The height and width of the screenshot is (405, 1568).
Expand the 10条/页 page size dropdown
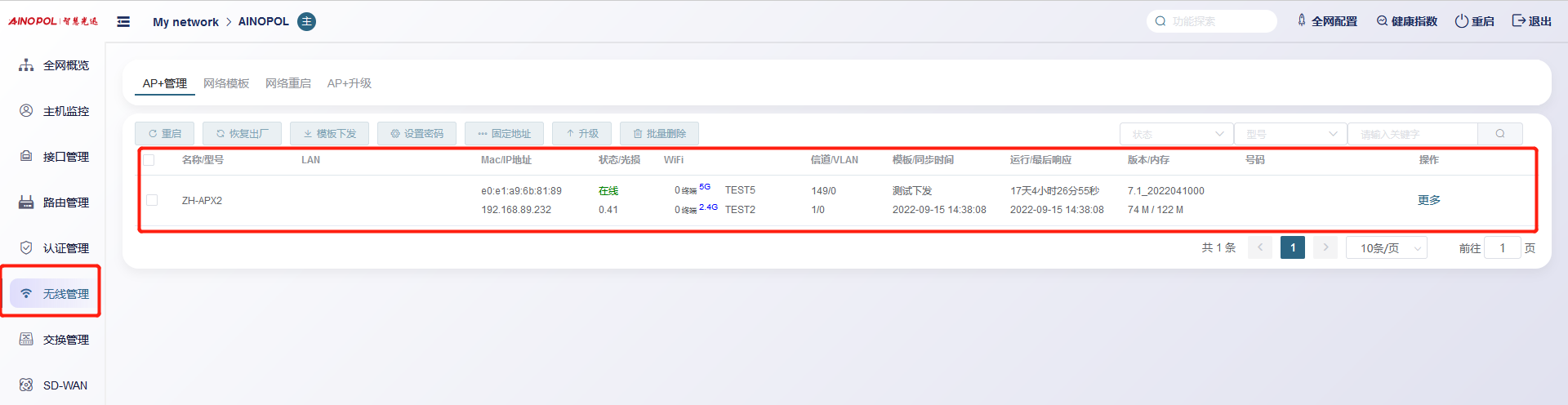[x=1386, y=248]
